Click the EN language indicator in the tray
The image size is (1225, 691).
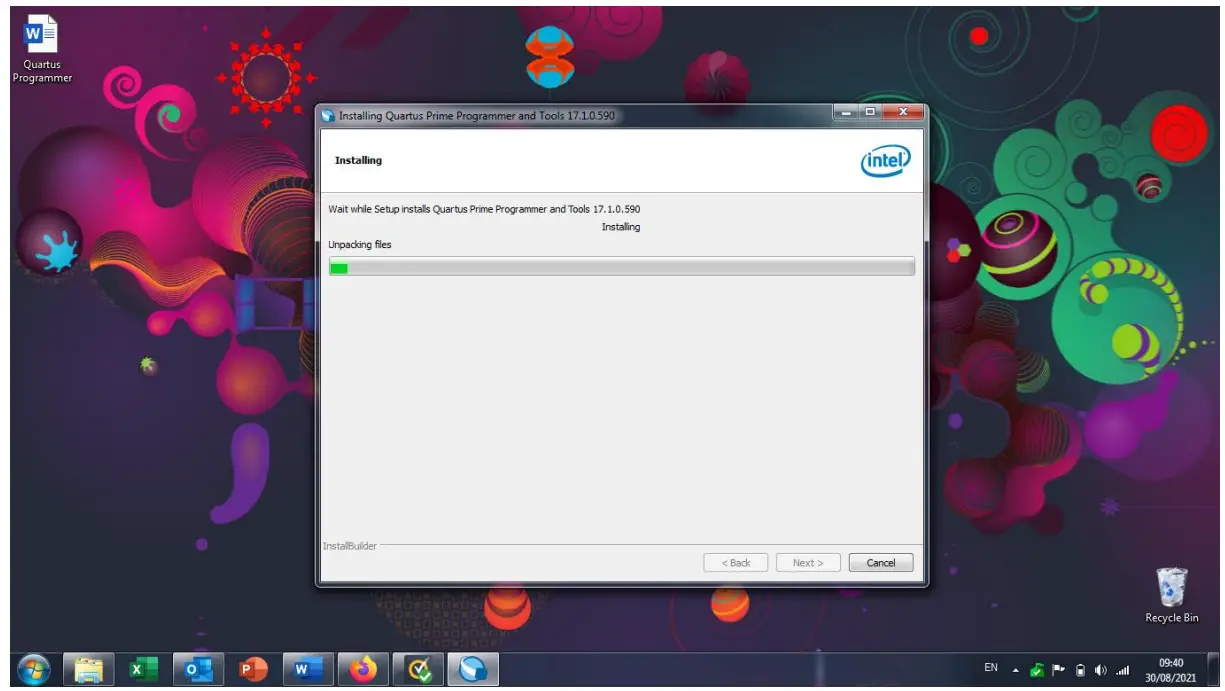pyautogui.click(x=991, y=668)
